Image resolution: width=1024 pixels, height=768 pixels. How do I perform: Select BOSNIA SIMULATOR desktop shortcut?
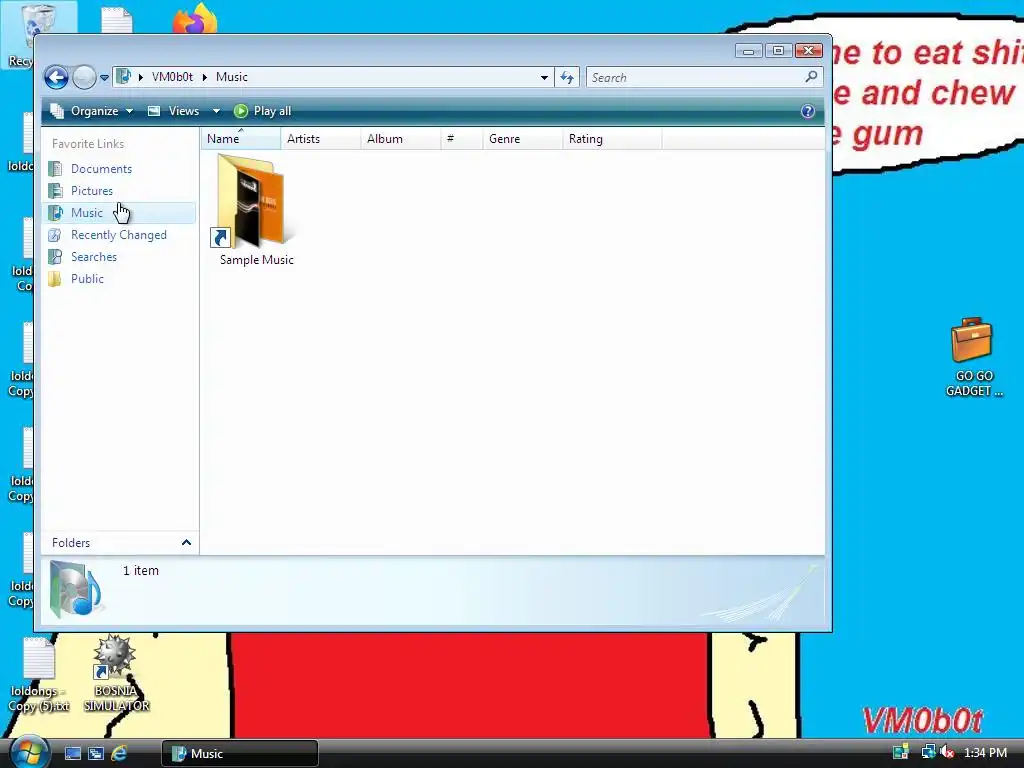click(x=116, y=674)
